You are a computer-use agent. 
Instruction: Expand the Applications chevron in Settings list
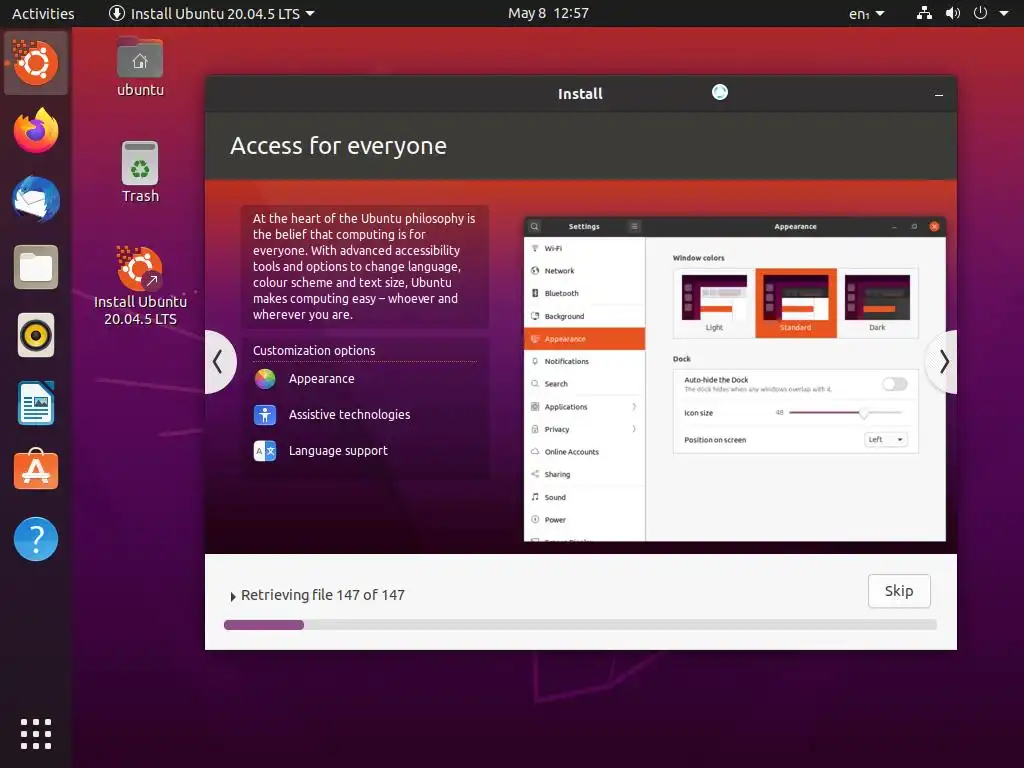[634, 407]
